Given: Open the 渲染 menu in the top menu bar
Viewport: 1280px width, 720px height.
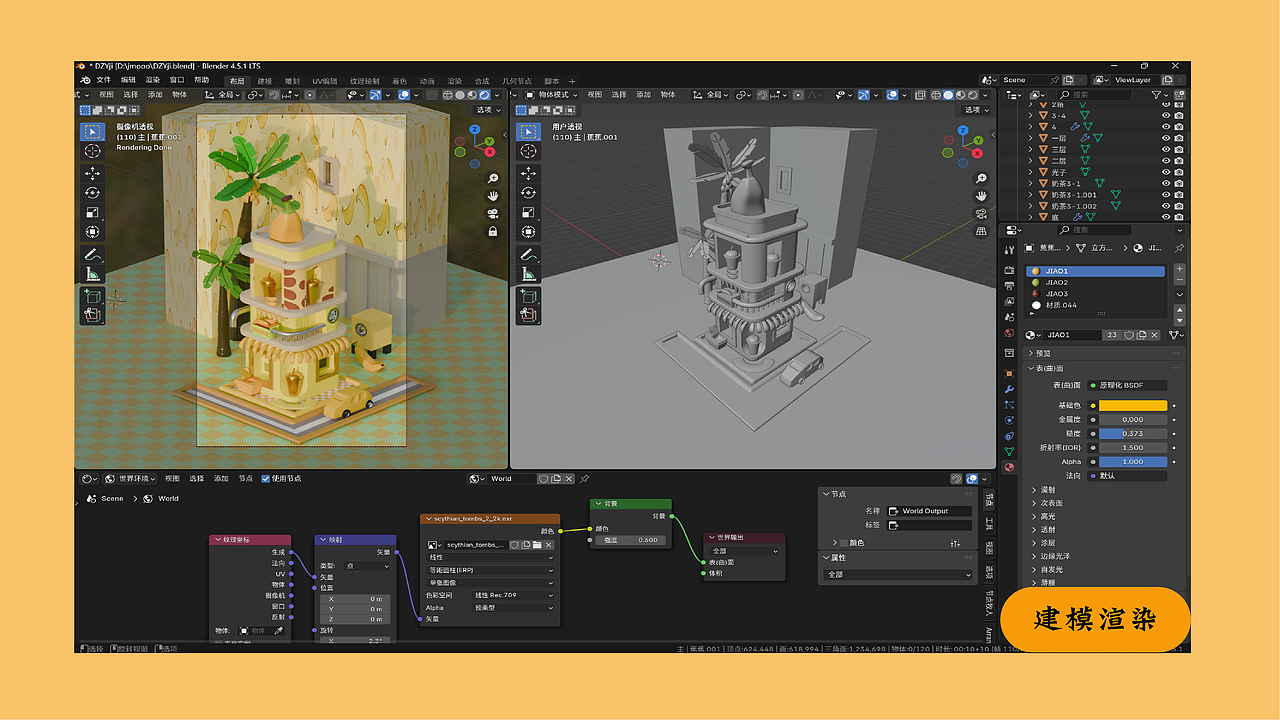Looking at the screenshot, I should click(x=153, y=80).
